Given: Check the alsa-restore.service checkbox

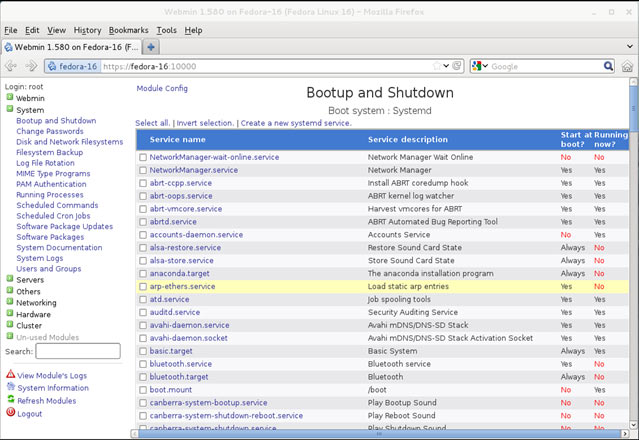Looking at the screenshot, I should (143, 248).
